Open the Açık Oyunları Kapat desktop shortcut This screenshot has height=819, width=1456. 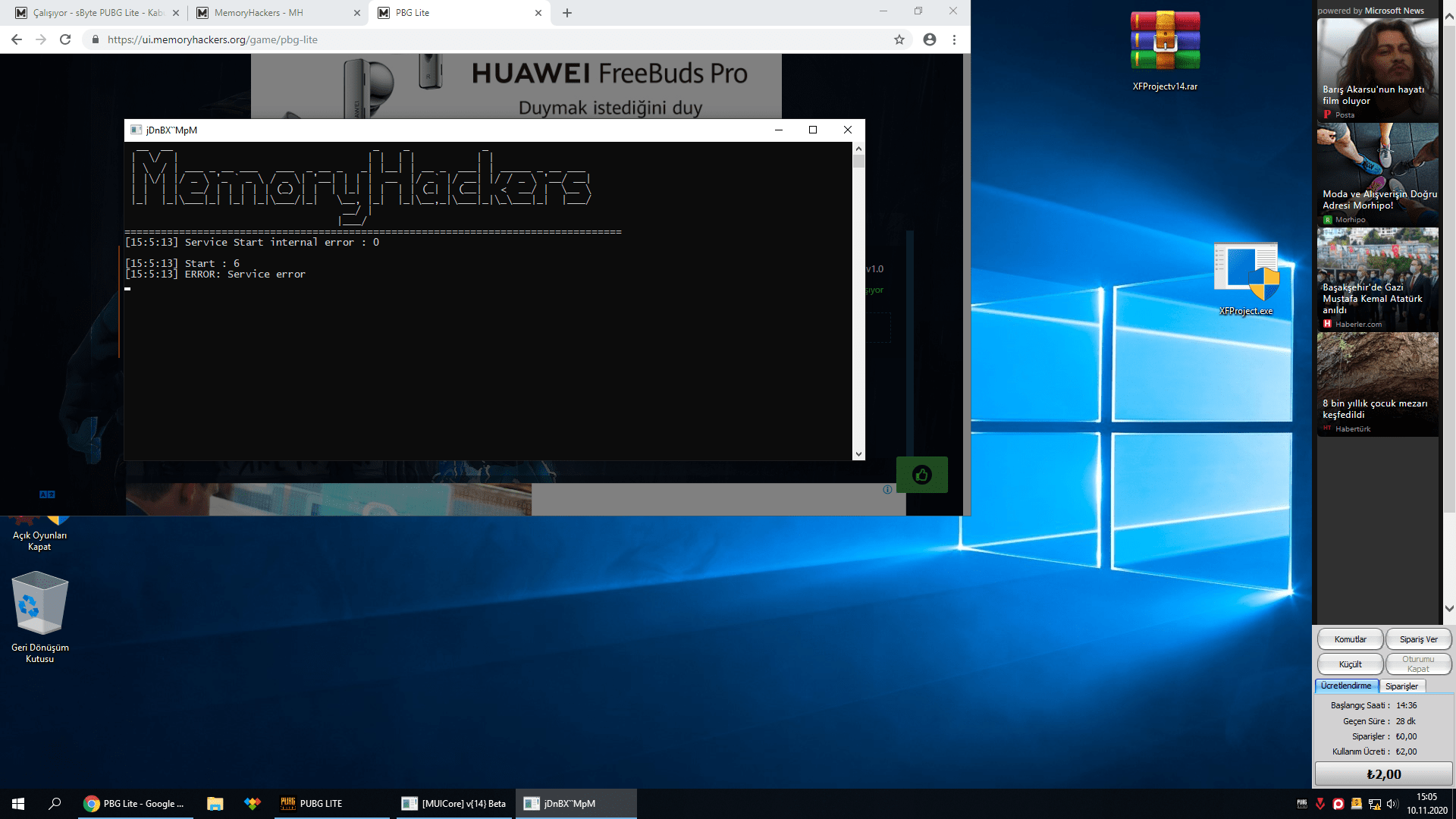39,533
